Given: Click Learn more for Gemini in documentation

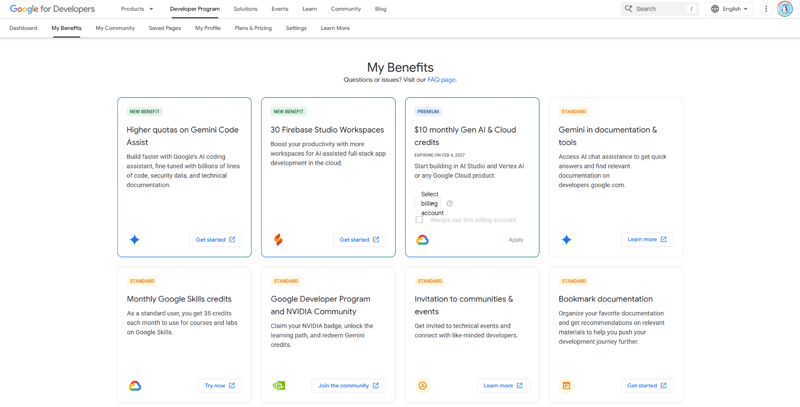Looking at the screenshot, I should coord(647,239).
